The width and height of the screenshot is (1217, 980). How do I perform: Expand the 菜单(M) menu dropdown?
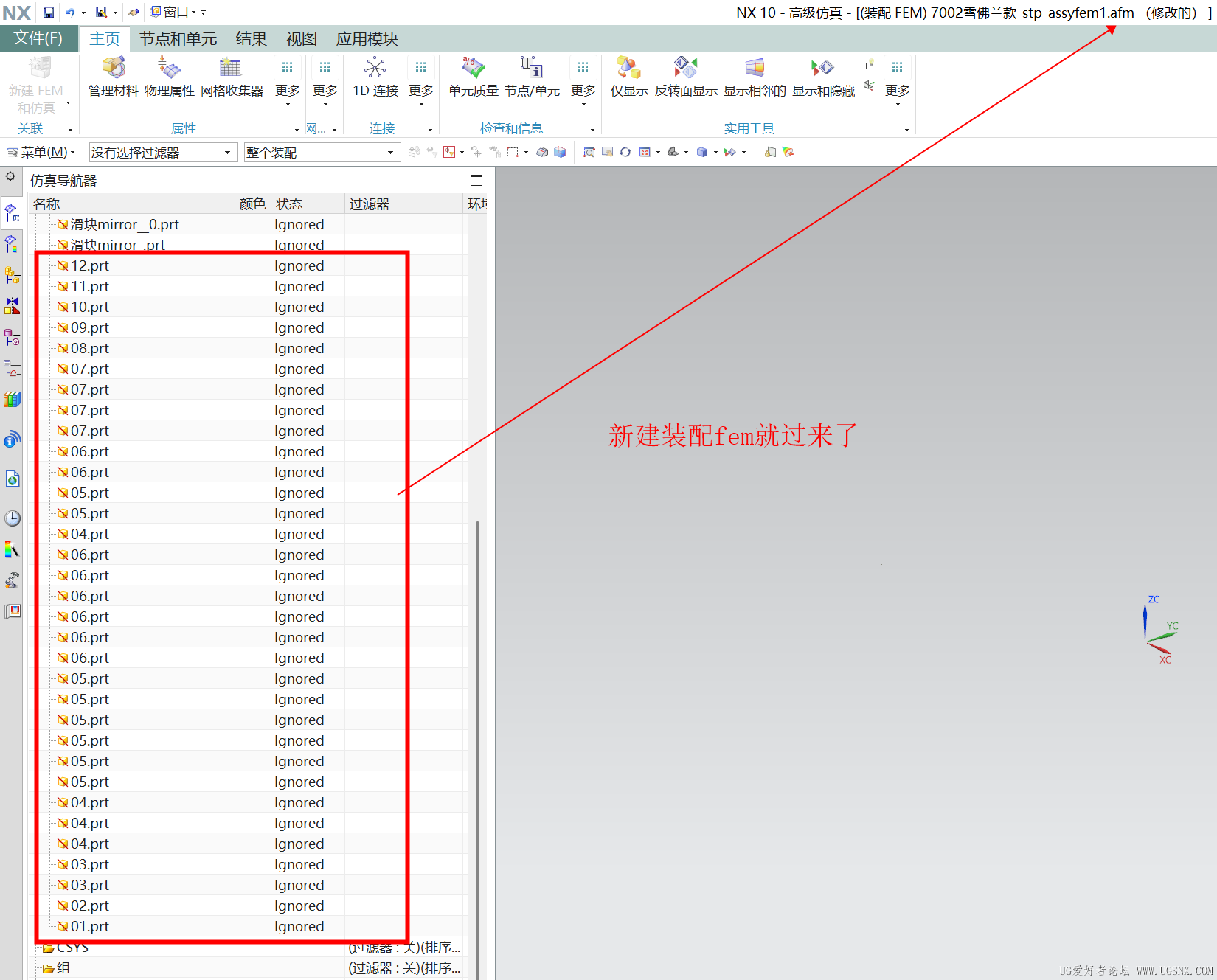(x=41, y=152)
